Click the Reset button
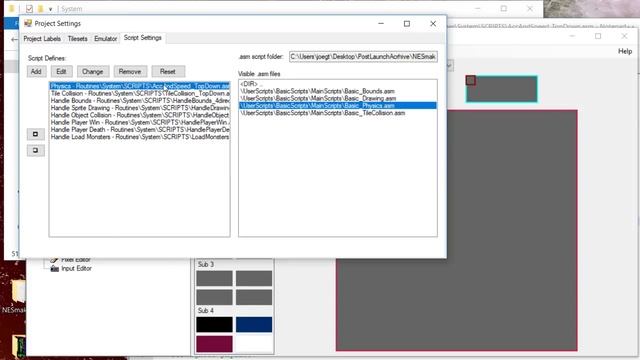 coord(168,71)
